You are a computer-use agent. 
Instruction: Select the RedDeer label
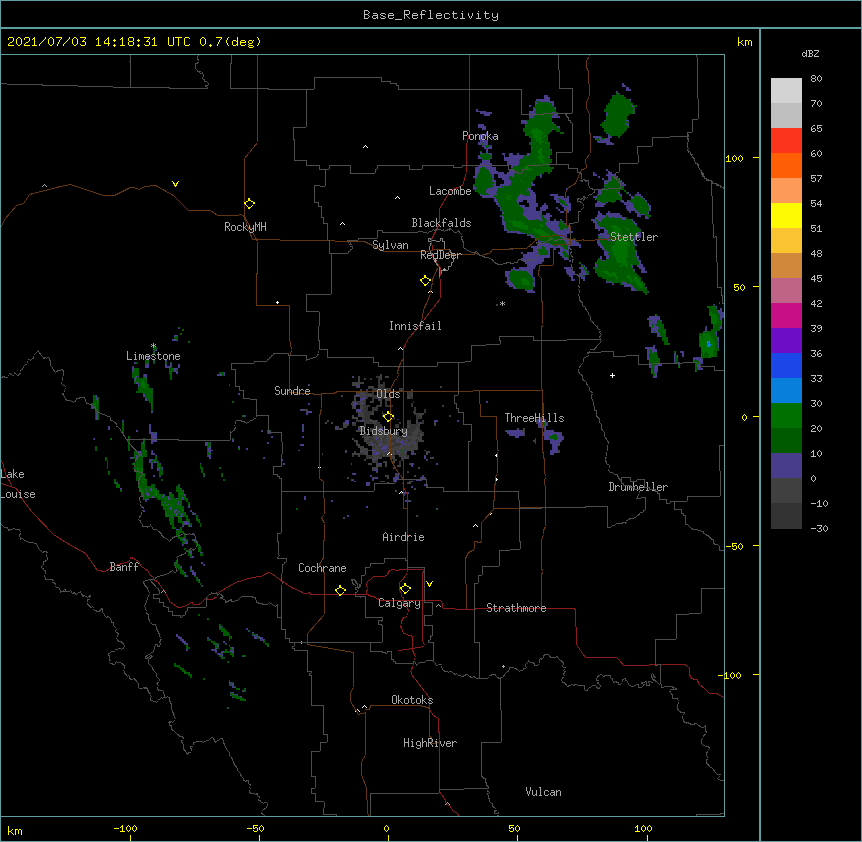pos(440,255)
